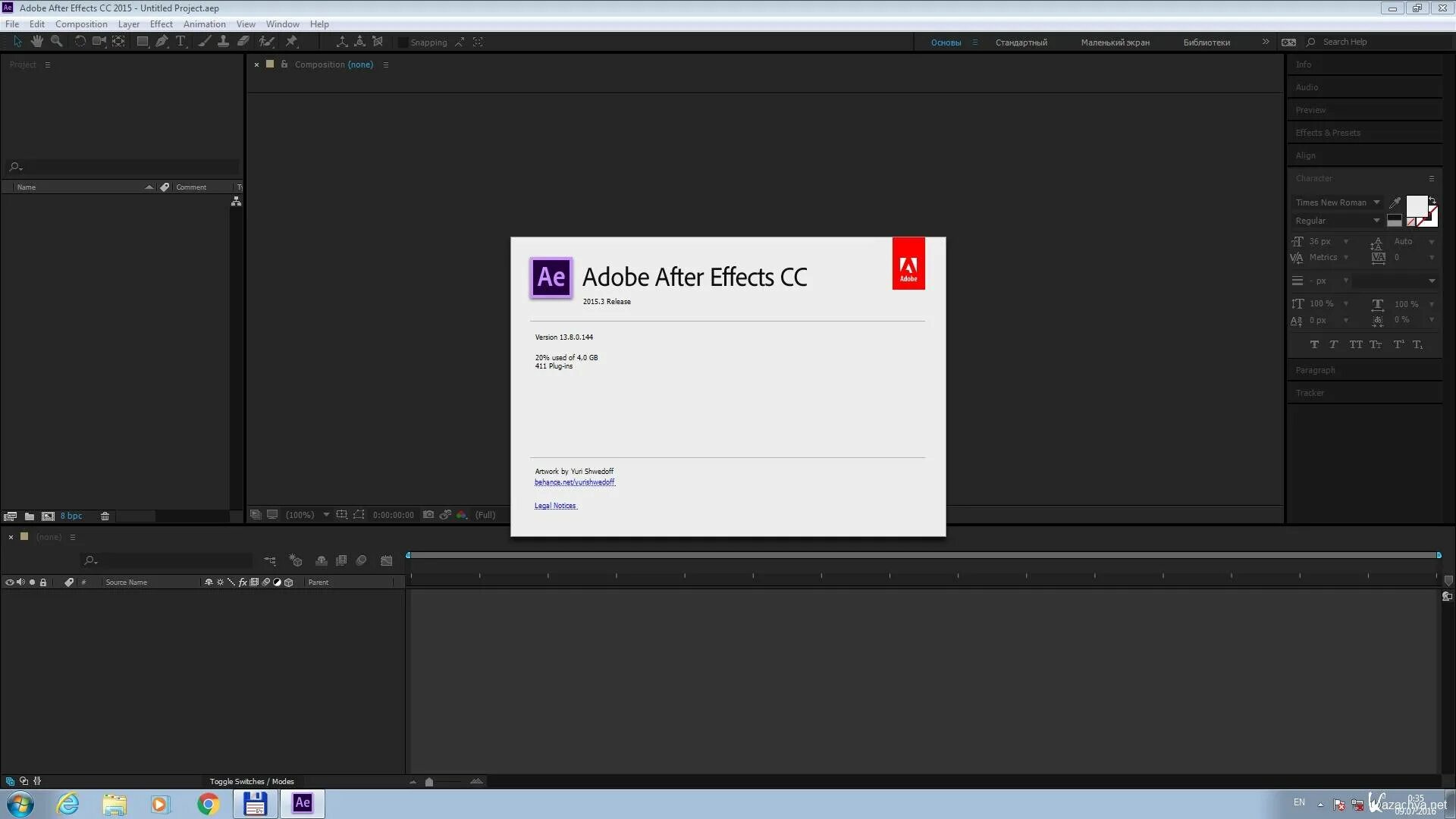Select the Horizontal Type tool
The image size is (1456, 819).
(180, 42)
